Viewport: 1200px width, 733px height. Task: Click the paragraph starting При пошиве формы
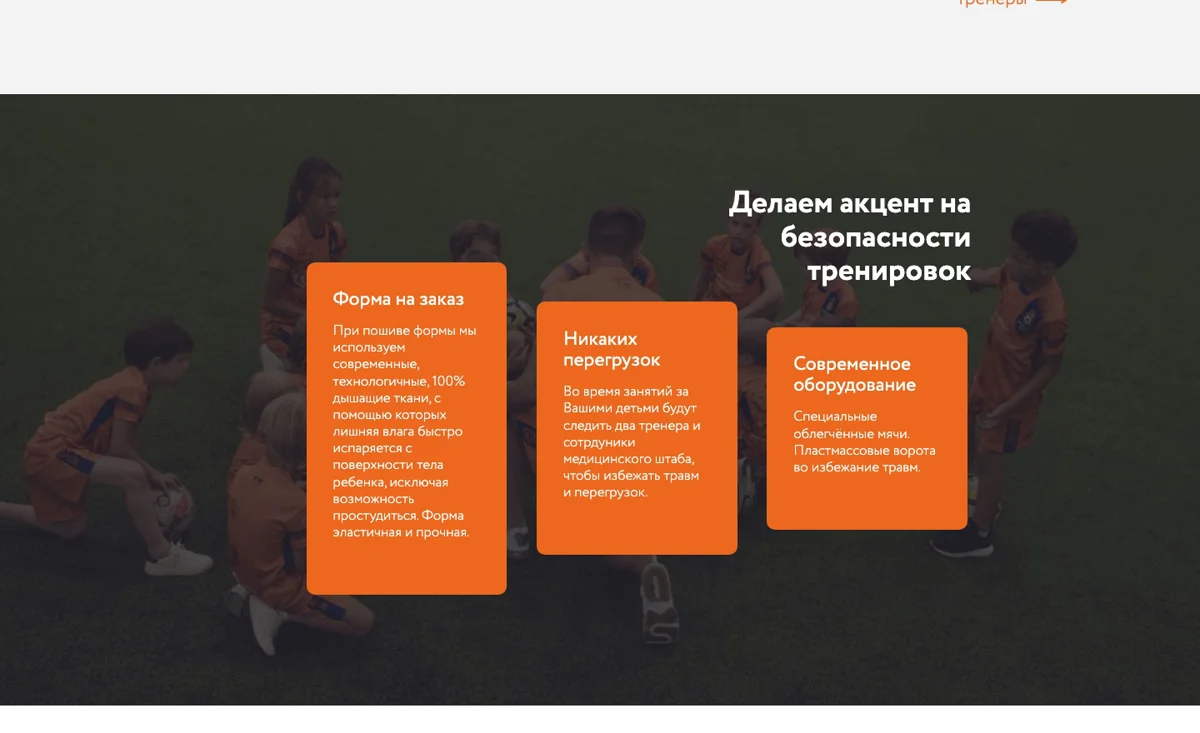pyautogui.click(x=405, y=431)
